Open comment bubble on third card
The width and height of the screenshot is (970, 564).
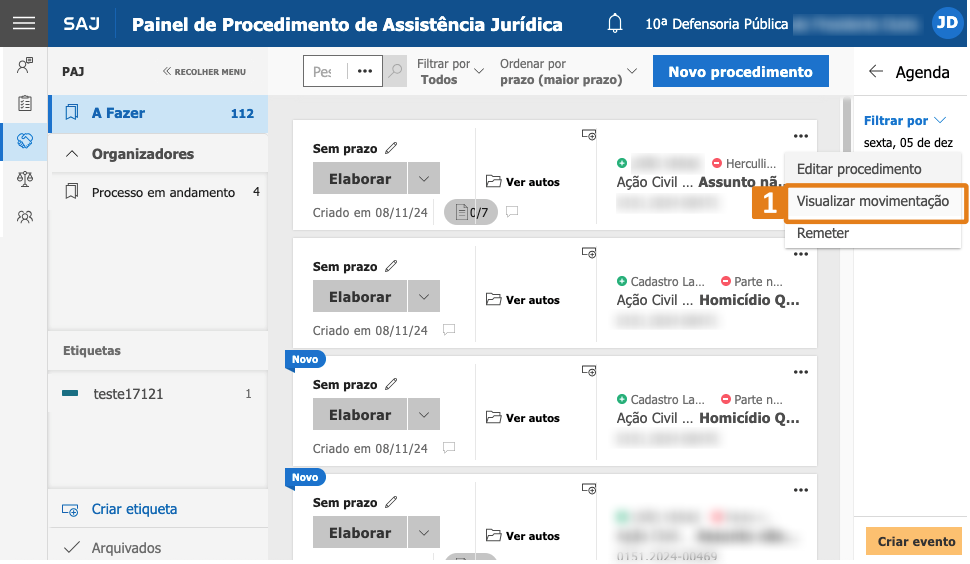coord(449,448)
